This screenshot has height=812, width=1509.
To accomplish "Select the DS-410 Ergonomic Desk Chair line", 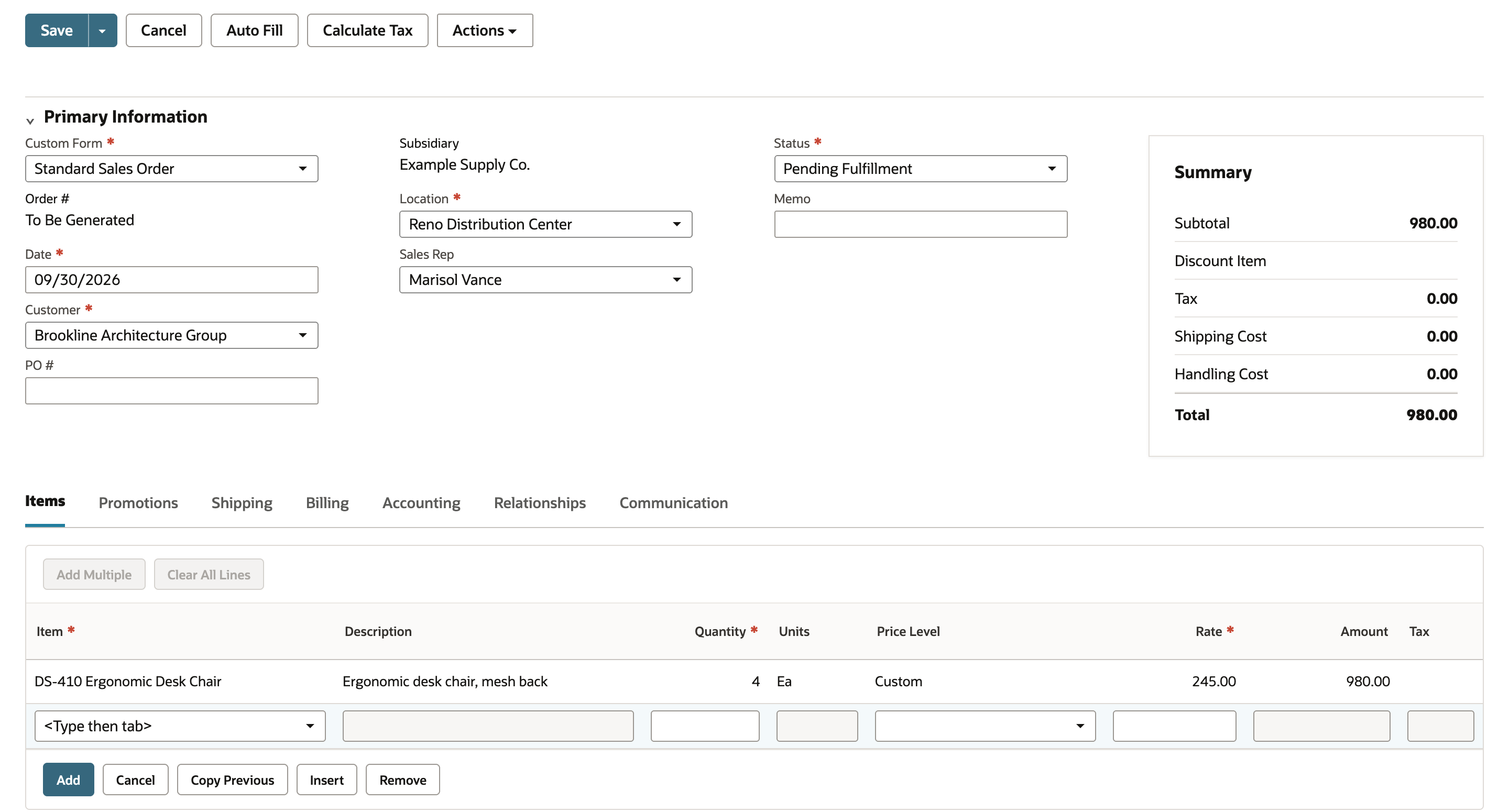I will 754,682.
